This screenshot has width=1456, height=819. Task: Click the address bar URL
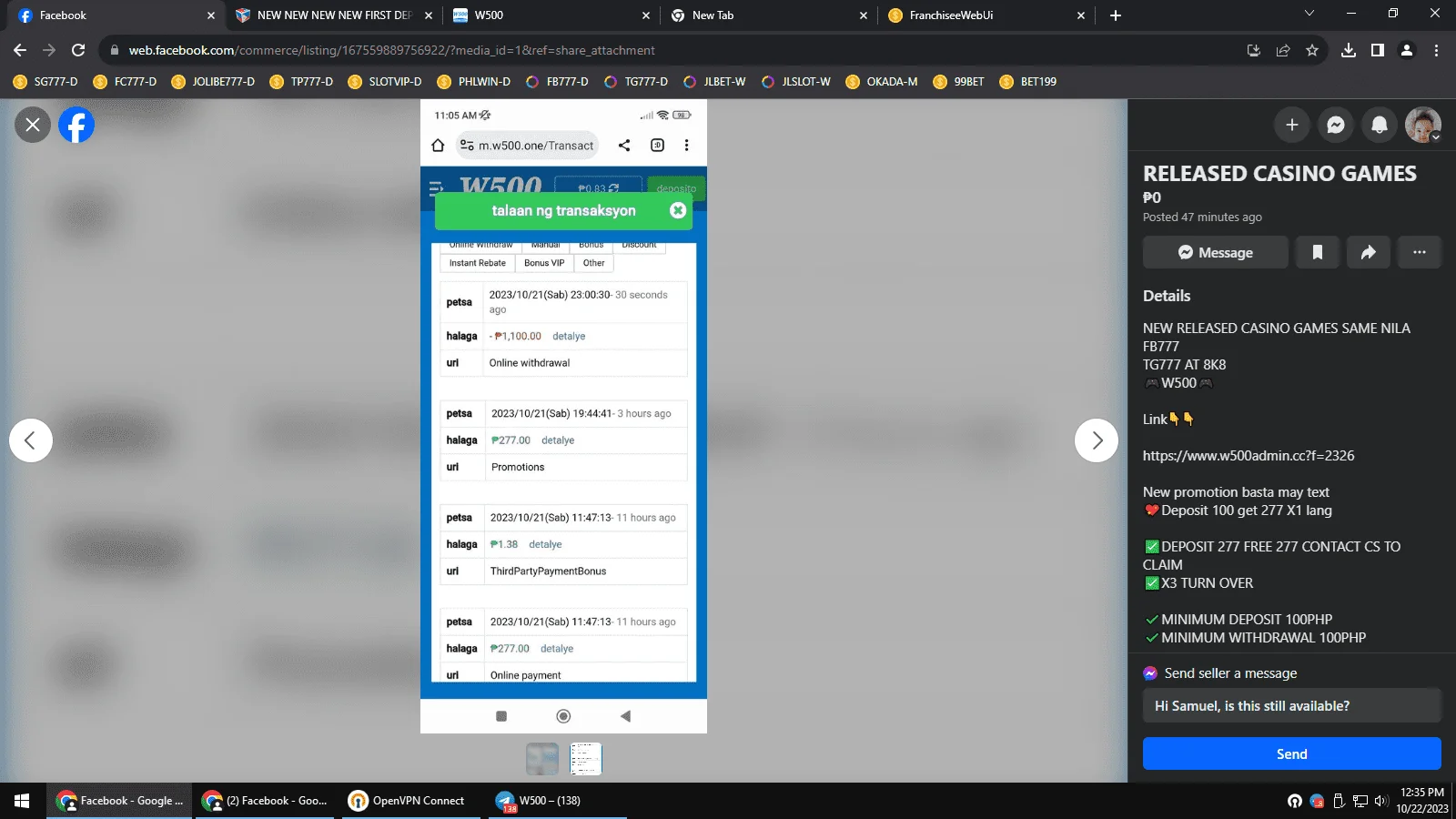[x=391, y=50]
